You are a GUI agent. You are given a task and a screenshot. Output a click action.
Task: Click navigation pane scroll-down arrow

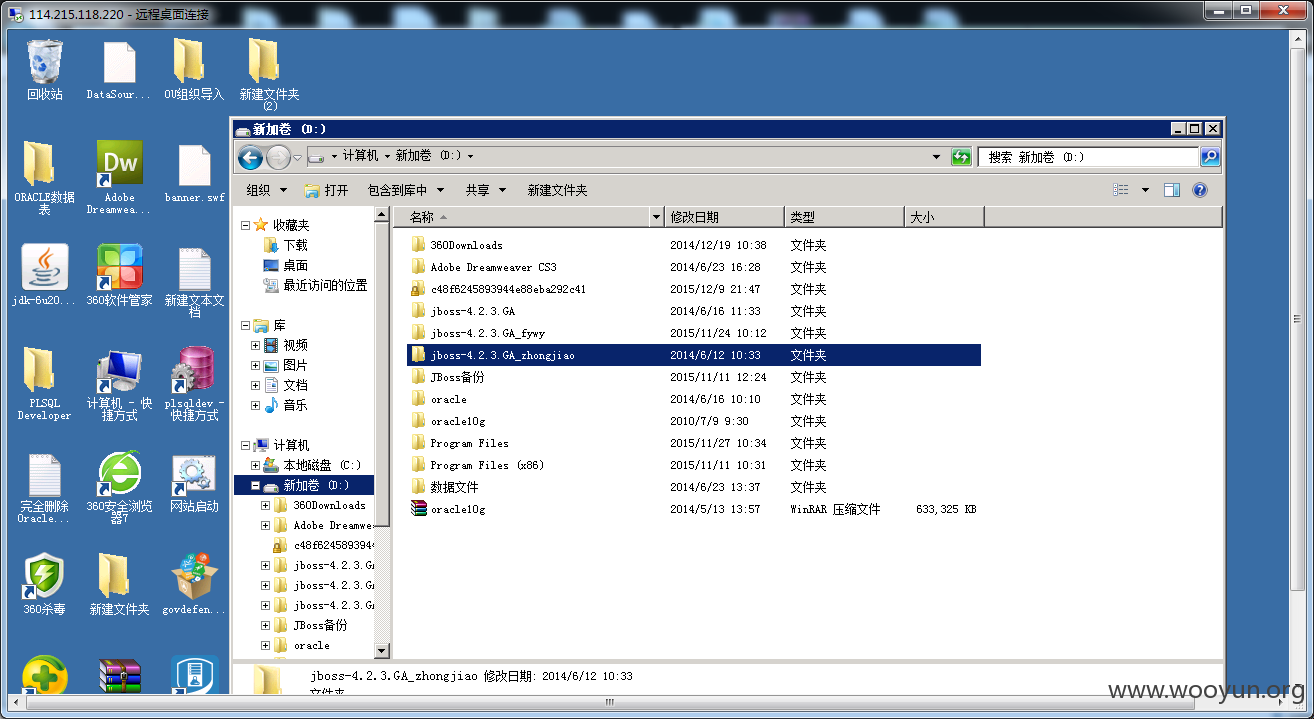pyautogui.click(x=381, y=651)
